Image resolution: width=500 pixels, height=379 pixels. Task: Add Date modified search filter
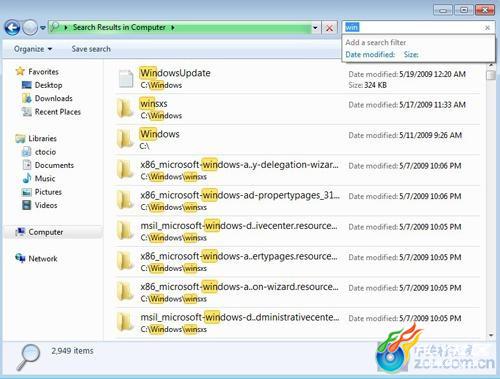pos(370,54)
